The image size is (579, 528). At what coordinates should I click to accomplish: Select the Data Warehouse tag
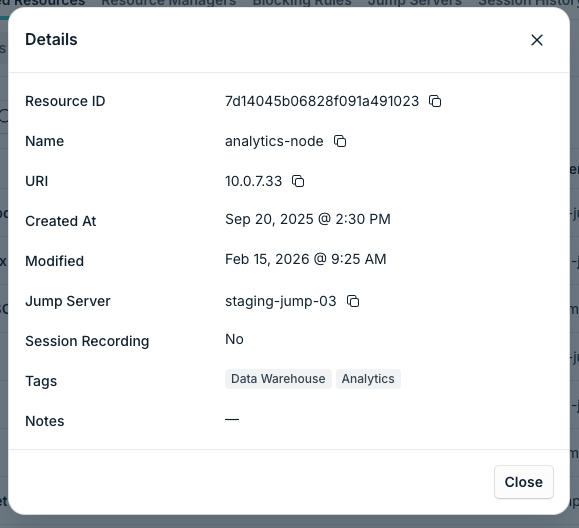pyautogui.click(x=278, y=379)
